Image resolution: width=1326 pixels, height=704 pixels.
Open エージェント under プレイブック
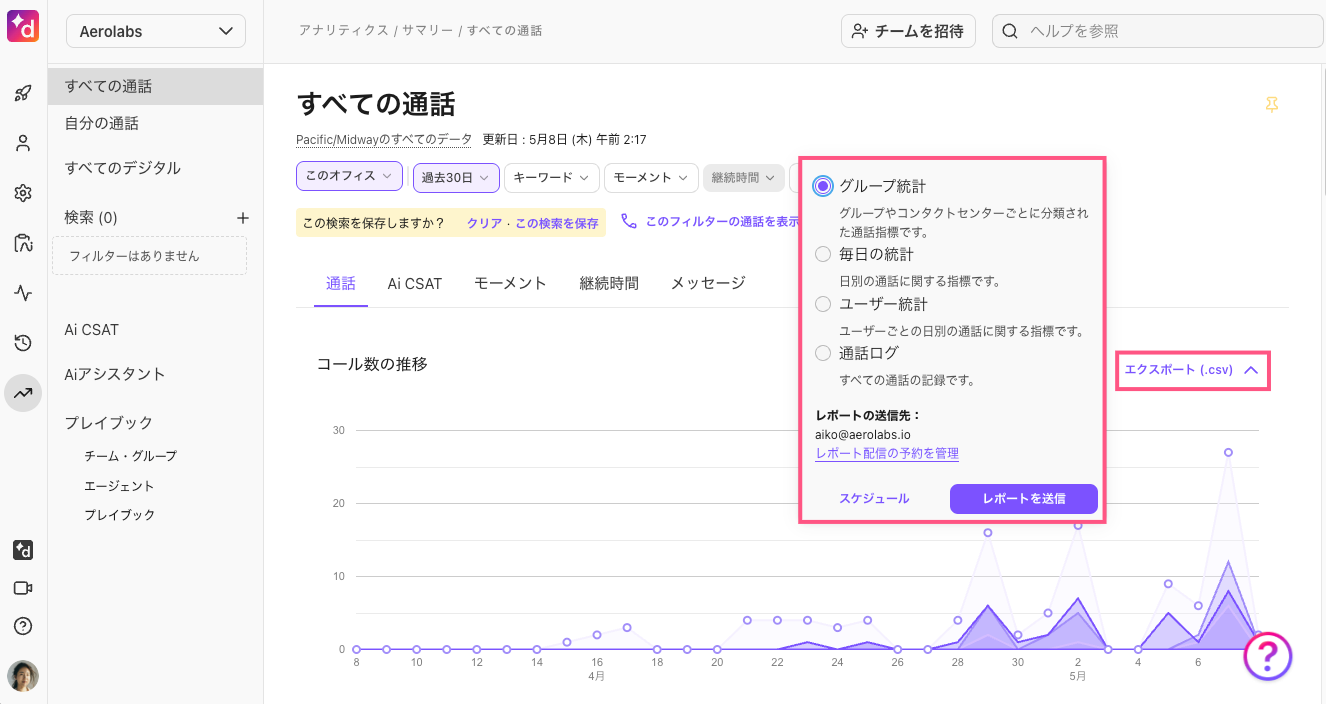(119, 486)
